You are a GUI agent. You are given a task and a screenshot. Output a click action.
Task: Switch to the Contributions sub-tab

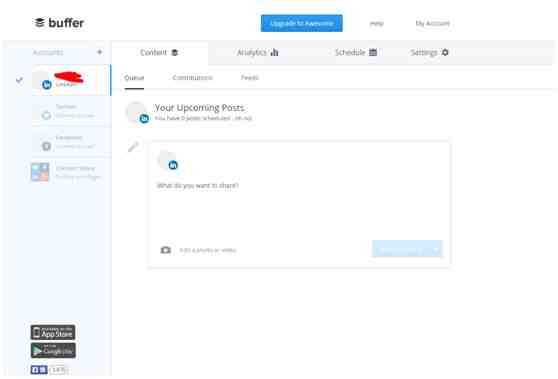click(192, 78)
